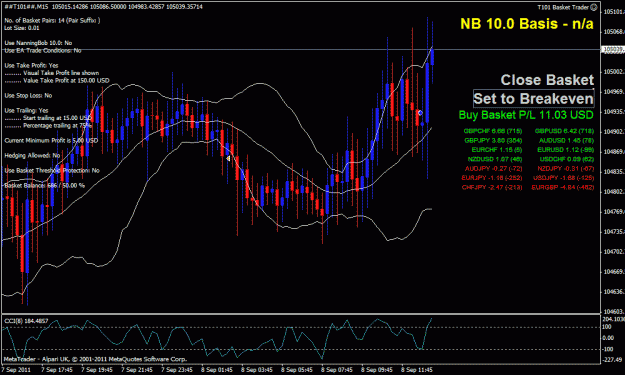This screenshot has width=625, height=375.
Task: Select the CHFJPY -2.47 pair entry
Action: point(492,187)
